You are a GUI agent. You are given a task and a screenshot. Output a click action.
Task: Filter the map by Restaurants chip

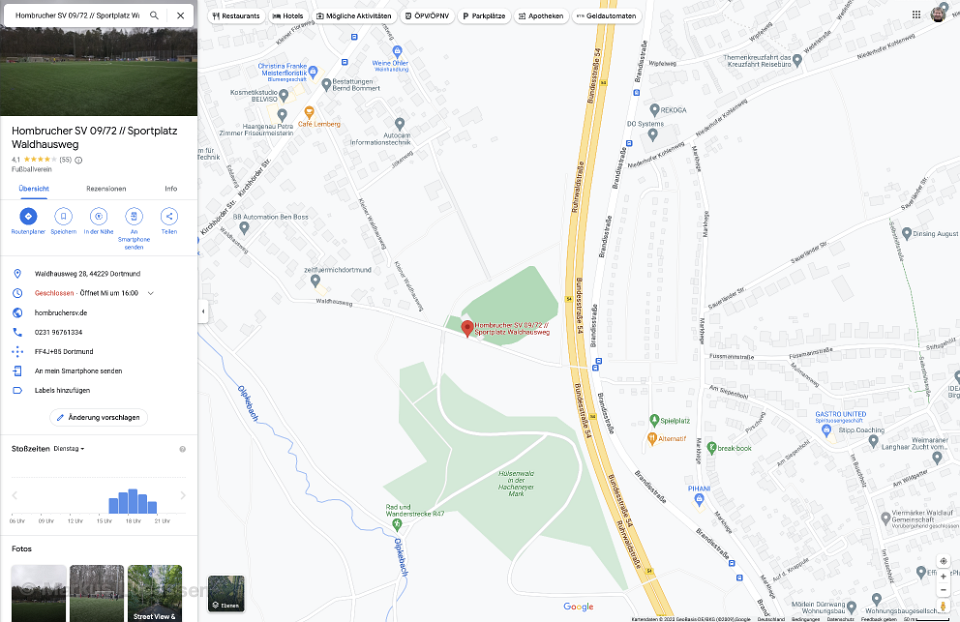coord(236,16)
